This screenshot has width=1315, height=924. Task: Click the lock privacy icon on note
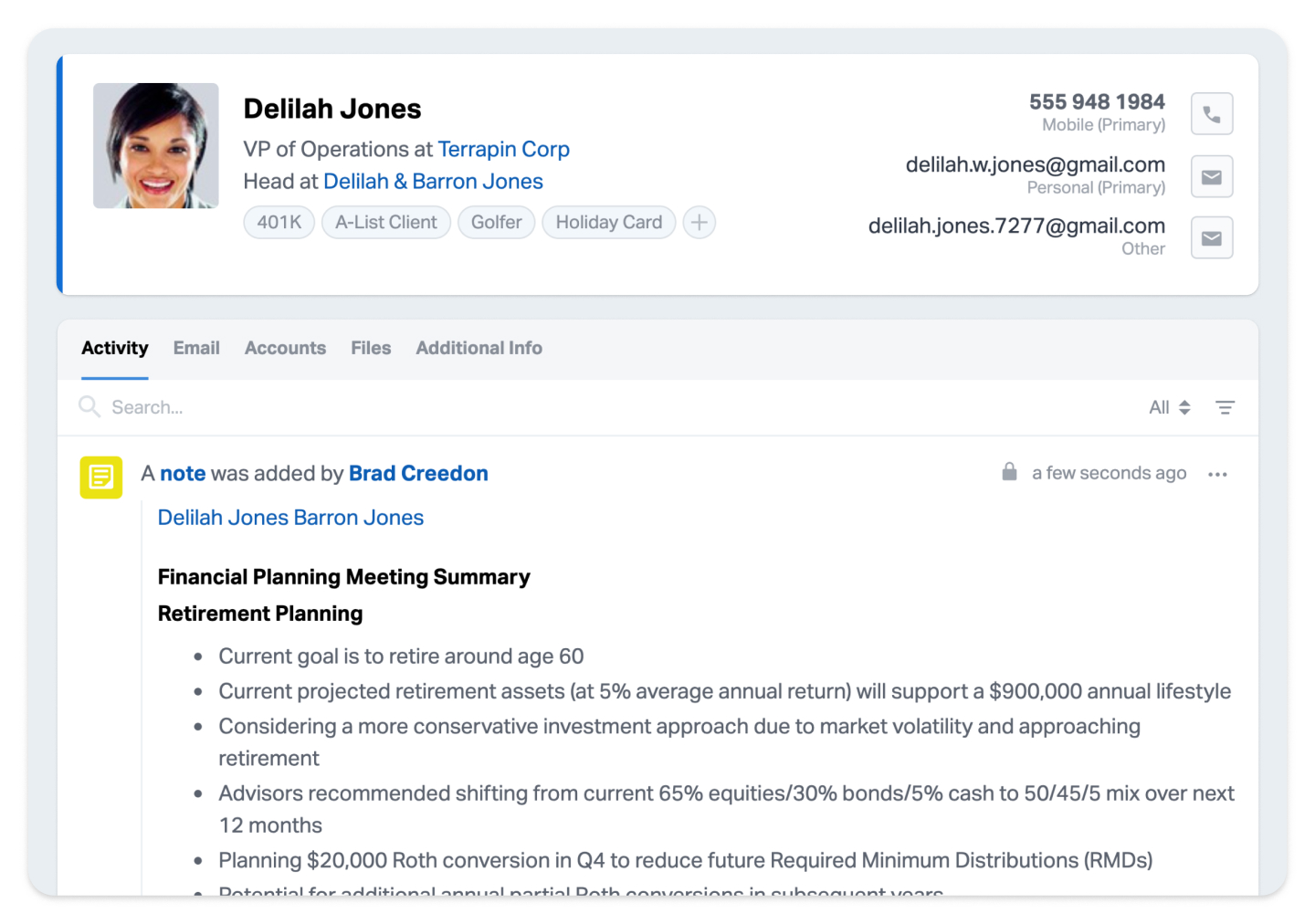1009,472
